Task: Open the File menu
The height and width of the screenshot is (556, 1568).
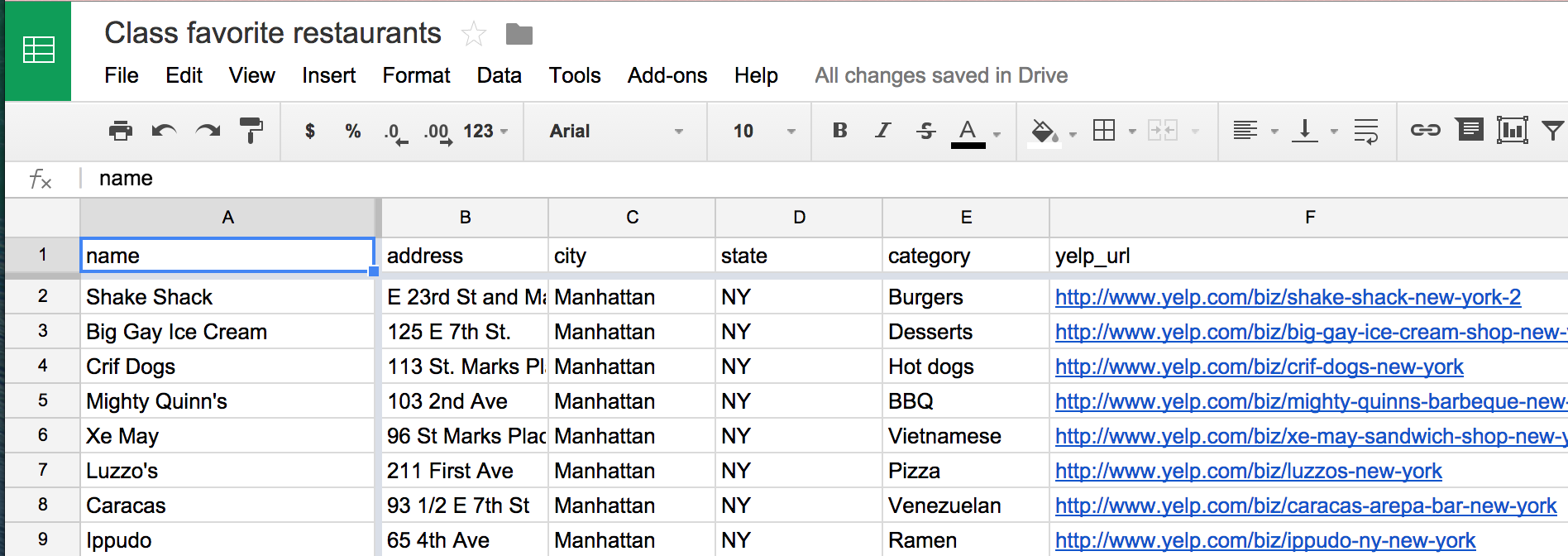Action: (x=122, y=75)
